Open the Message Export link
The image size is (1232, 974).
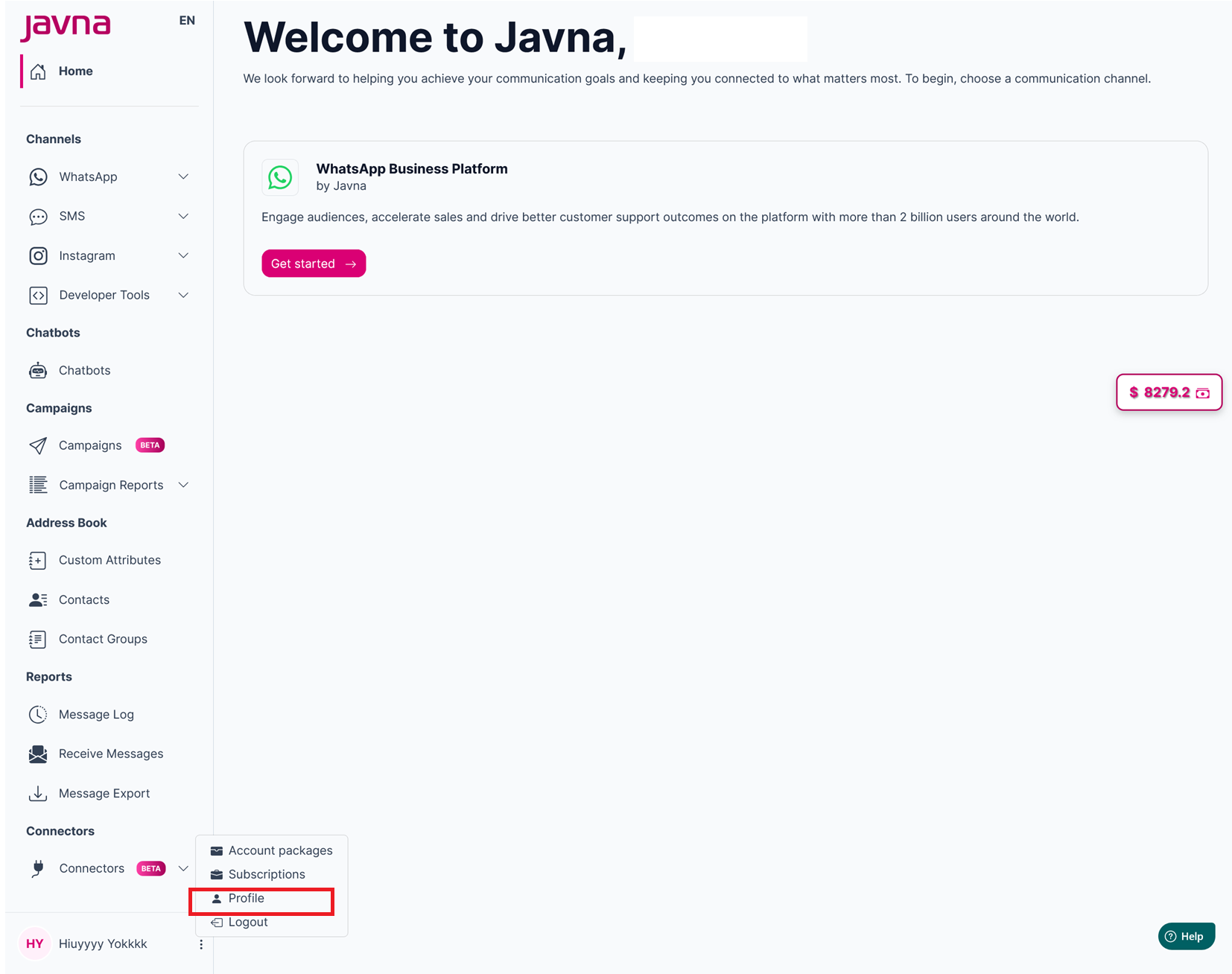point(104,793)
